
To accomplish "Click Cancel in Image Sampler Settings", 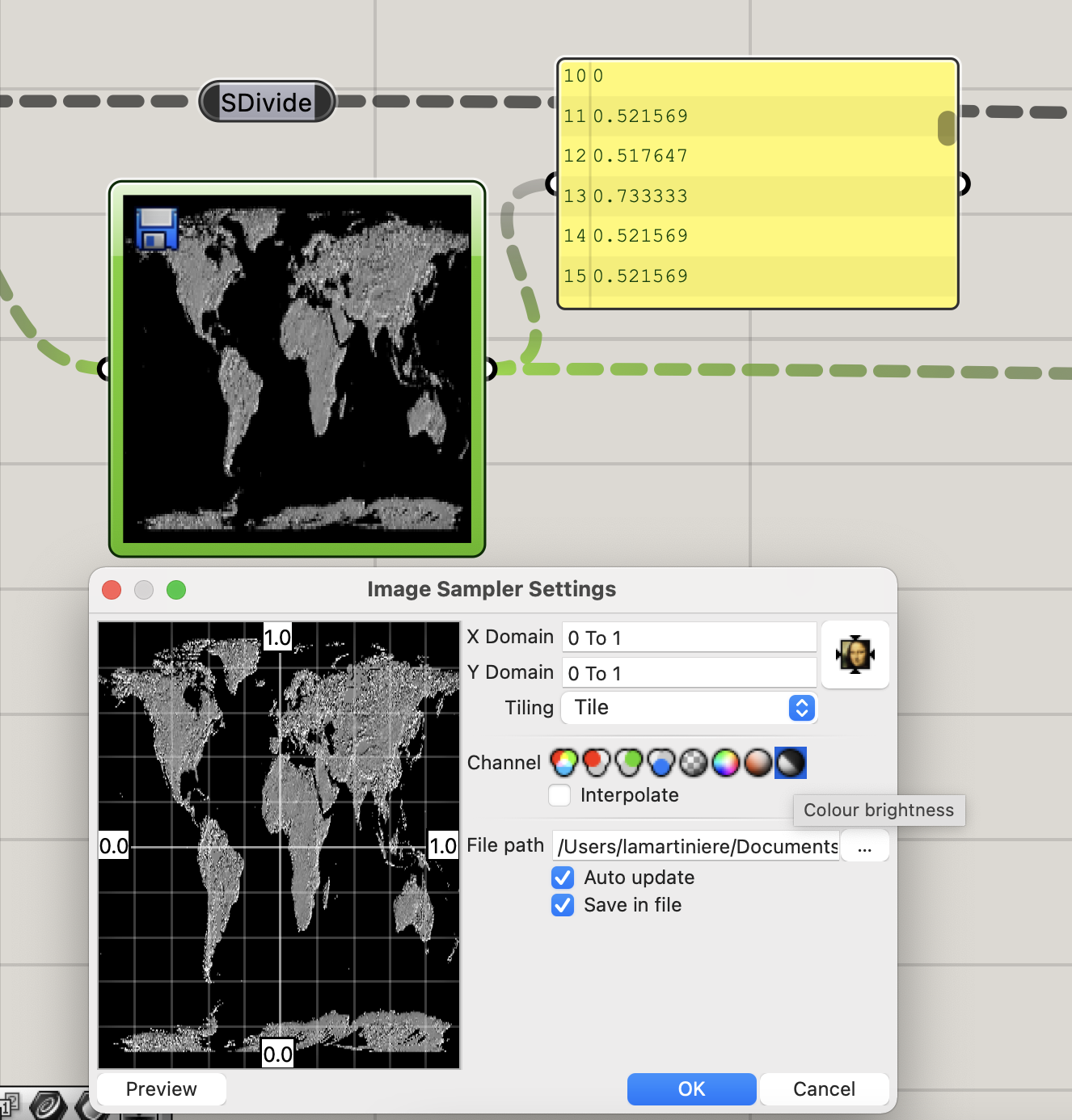I will [824, 1089].
